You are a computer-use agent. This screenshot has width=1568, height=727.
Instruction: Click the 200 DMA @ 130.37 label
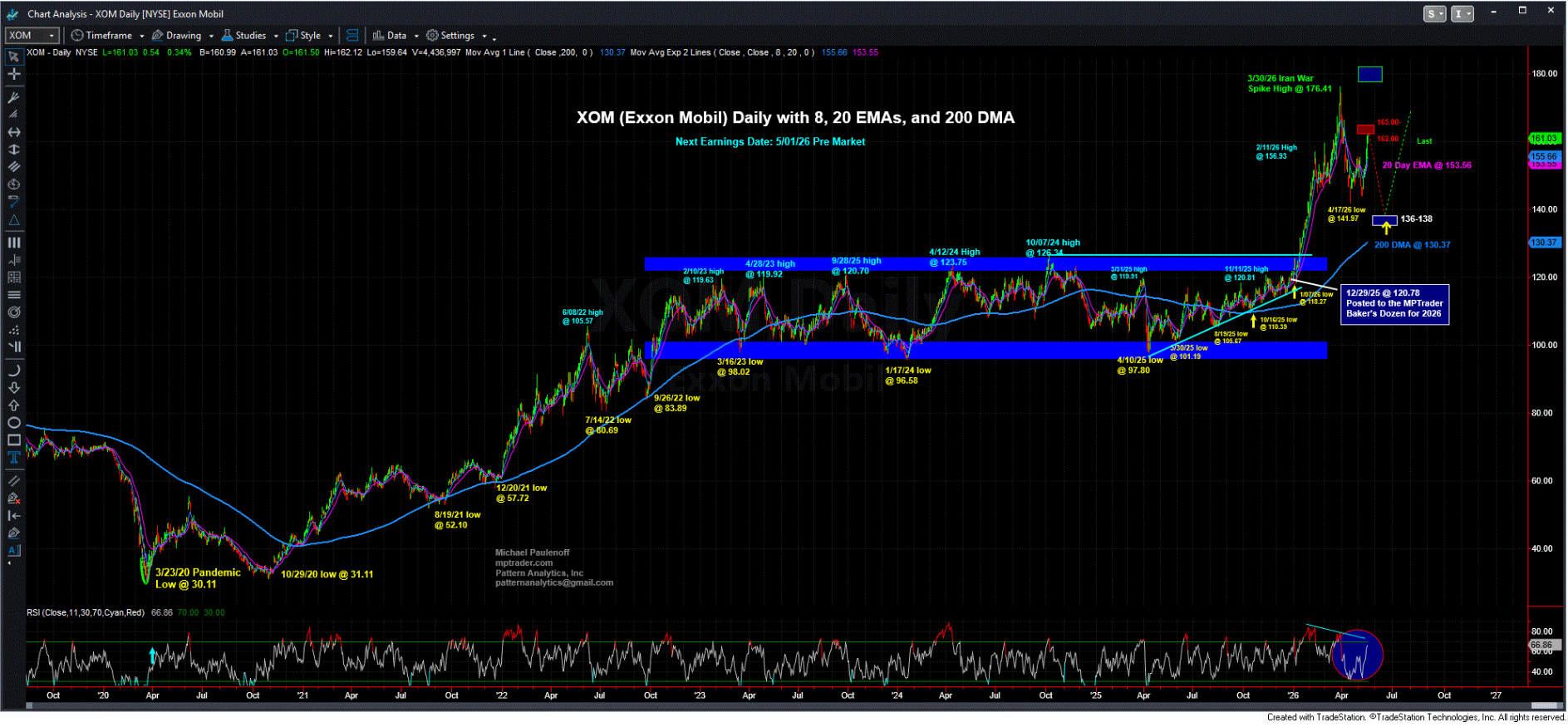point(1412,245)
